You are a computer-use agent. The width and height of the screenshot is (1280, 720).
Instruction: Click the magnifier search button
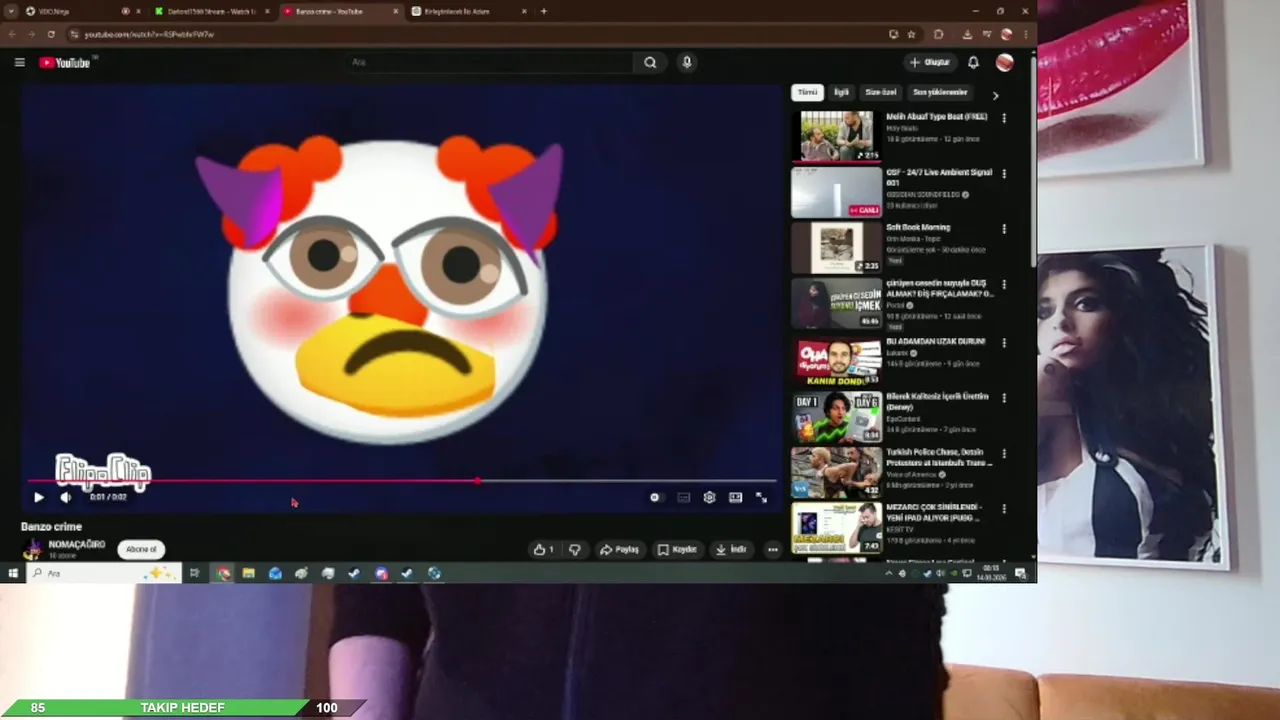pyautogui.click(x=650, y=62)
